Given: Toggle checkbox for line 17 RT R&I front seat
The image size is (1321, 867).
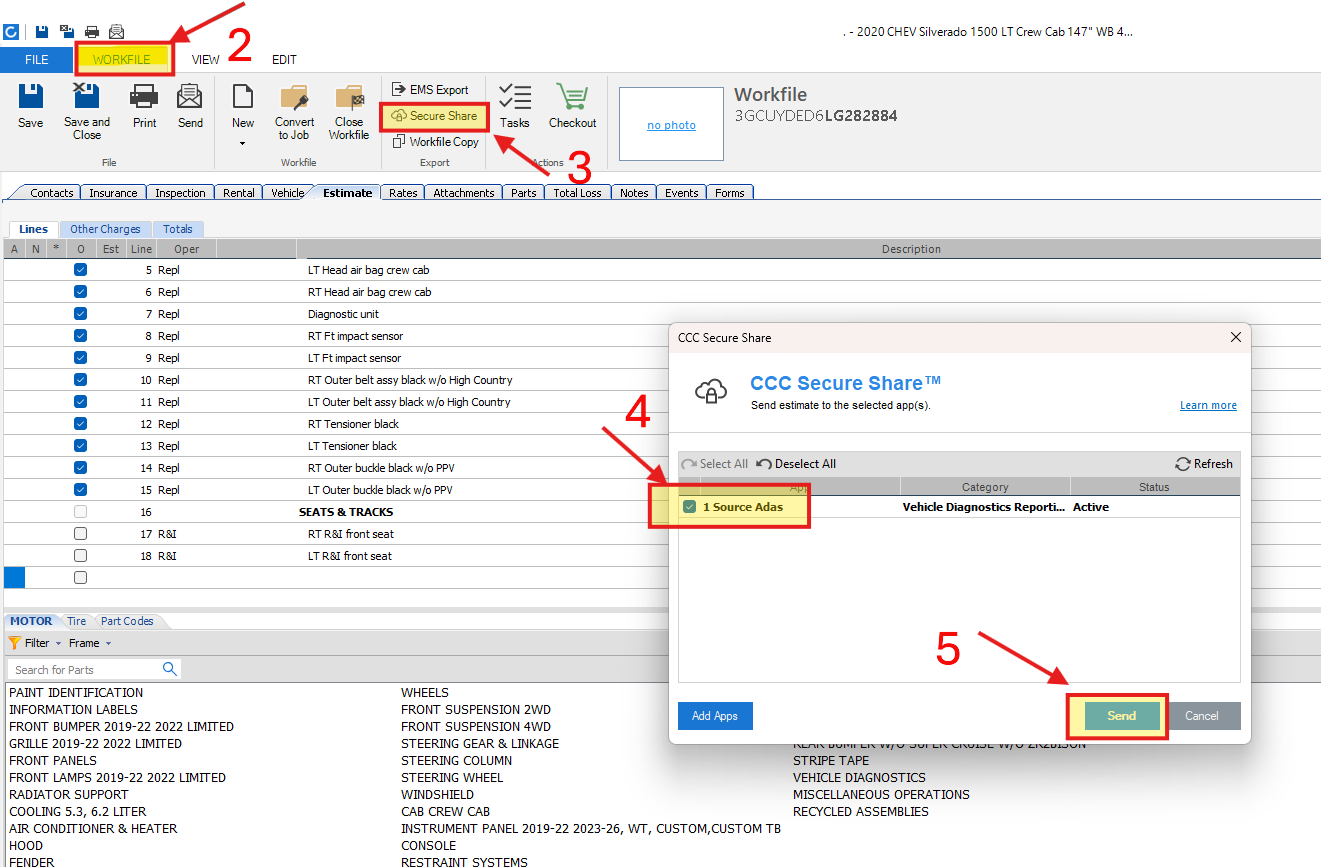Looking at the screenshot, I should point(81,534).
